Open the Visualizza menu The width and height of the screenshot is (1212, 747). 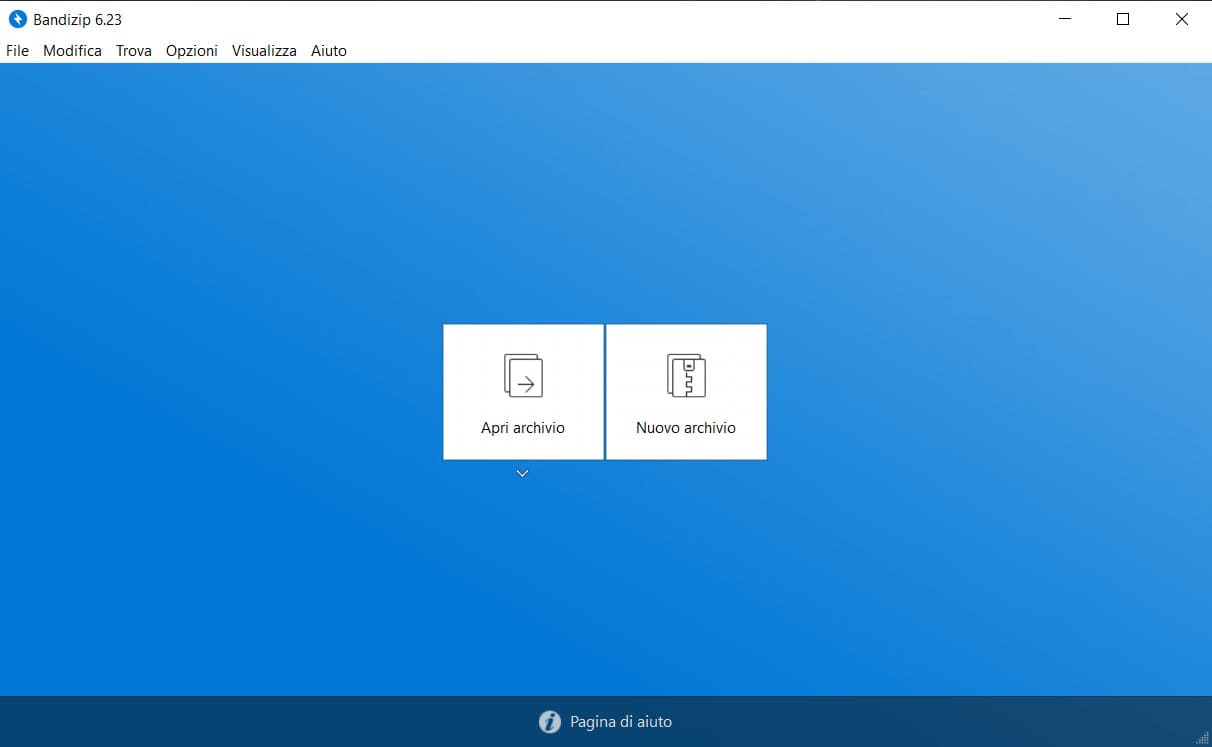click(x=263, y=50)
